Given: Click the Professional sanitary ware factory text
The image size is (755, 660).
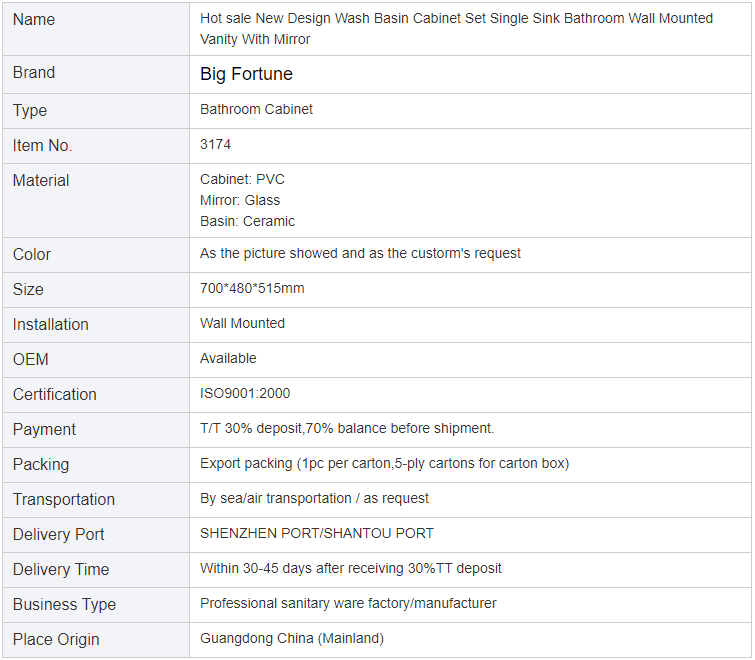Looking at the screenshot, I should click(x=348, y=603).
